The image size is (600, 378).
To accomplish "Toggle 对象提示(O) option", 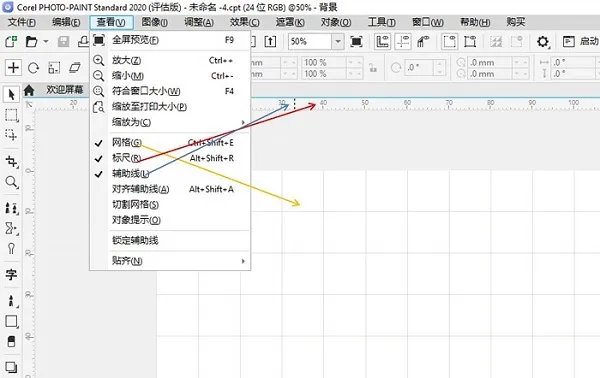I will [x=170, y=220].
